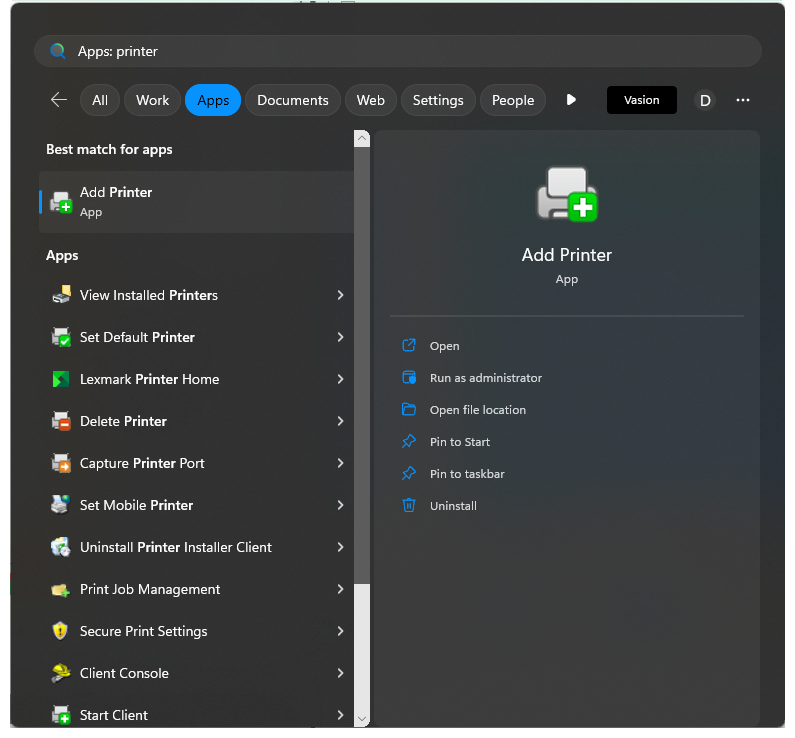Expand Capture Printer Port chevron
The image size is (795, 738).
[340, 463]
